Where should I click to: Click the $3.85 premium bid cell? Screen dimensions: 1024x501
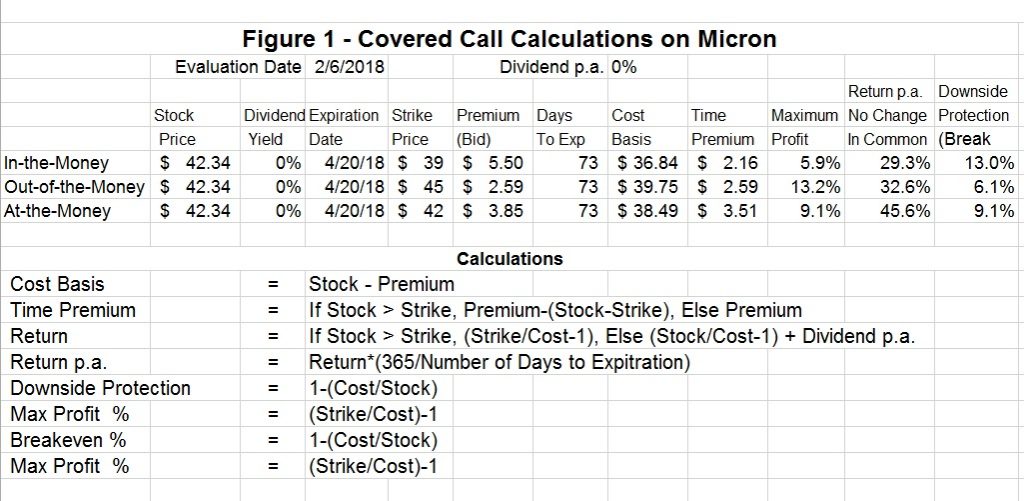click(x=489, y=211)
